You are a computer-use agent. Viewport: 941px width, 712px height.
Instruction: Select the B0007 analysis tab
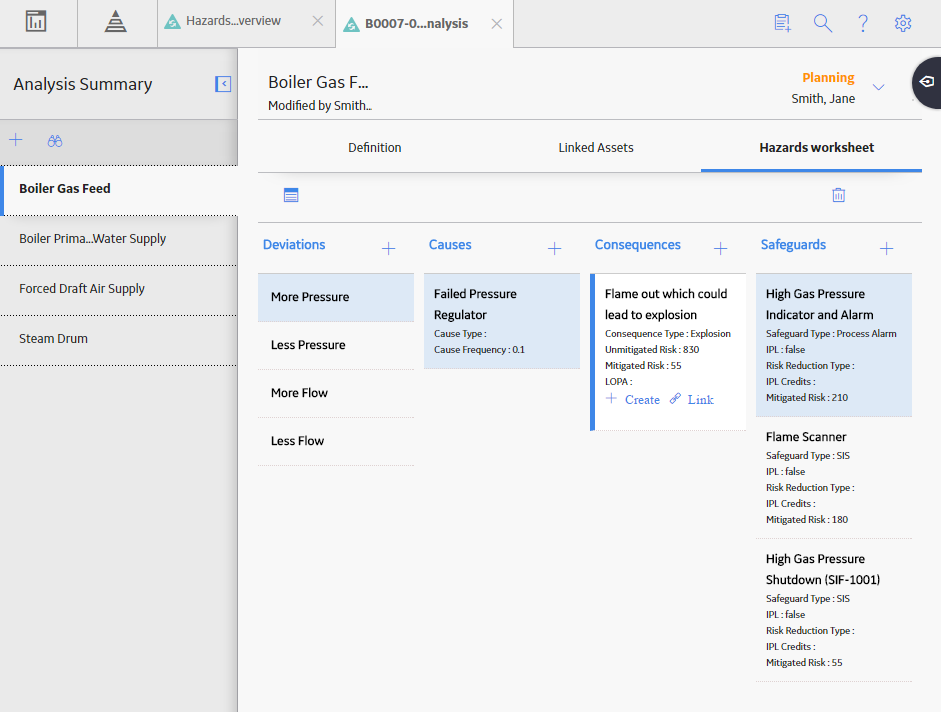coord(416,24)
